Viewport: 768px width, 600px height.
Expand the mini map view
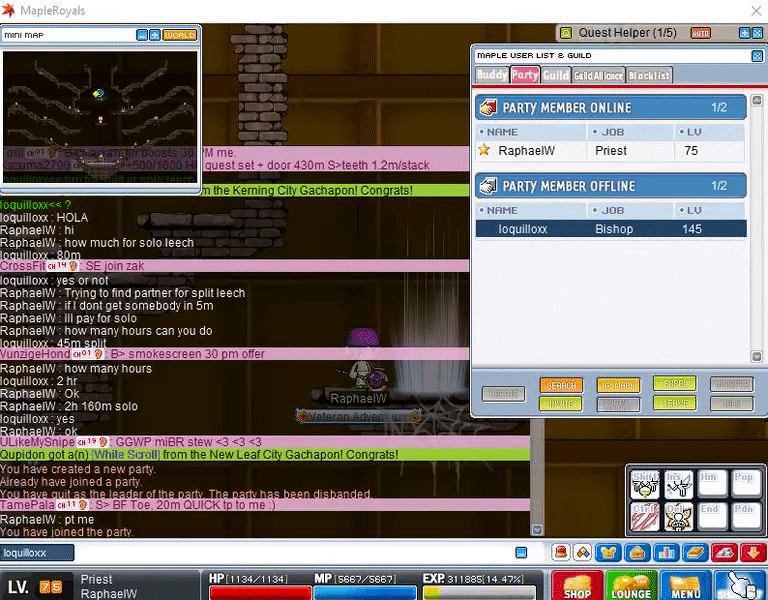(x=155, y=35)
